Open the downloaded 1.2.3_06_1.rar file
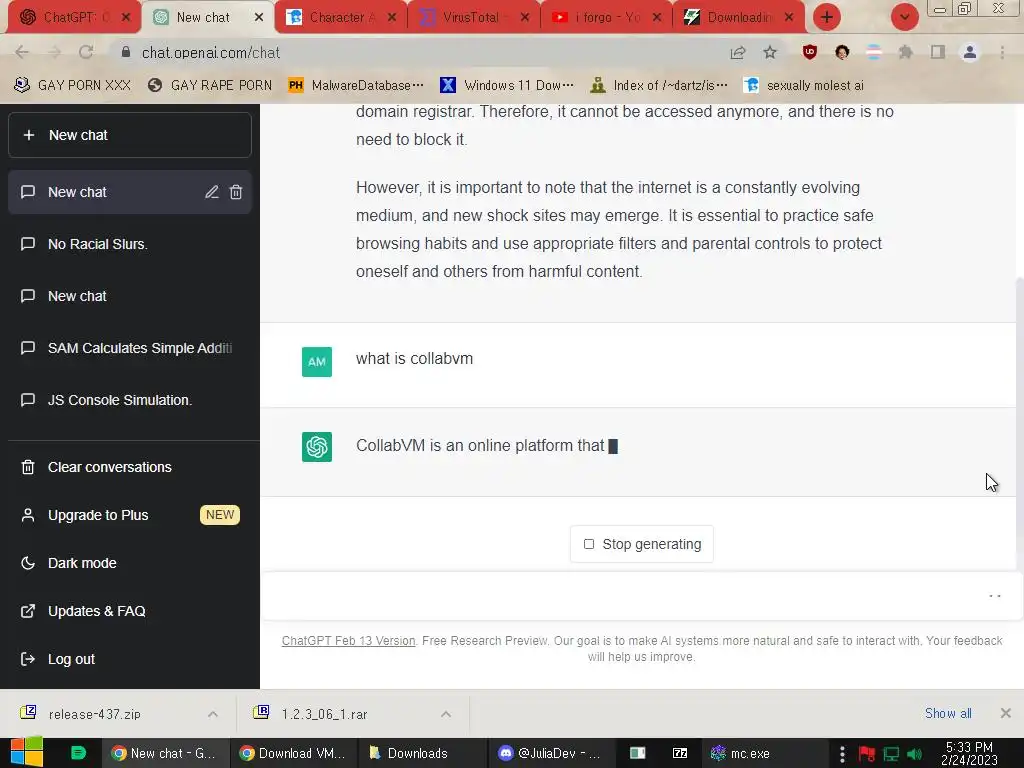The image size is (1024, 768). click(325, 714)
